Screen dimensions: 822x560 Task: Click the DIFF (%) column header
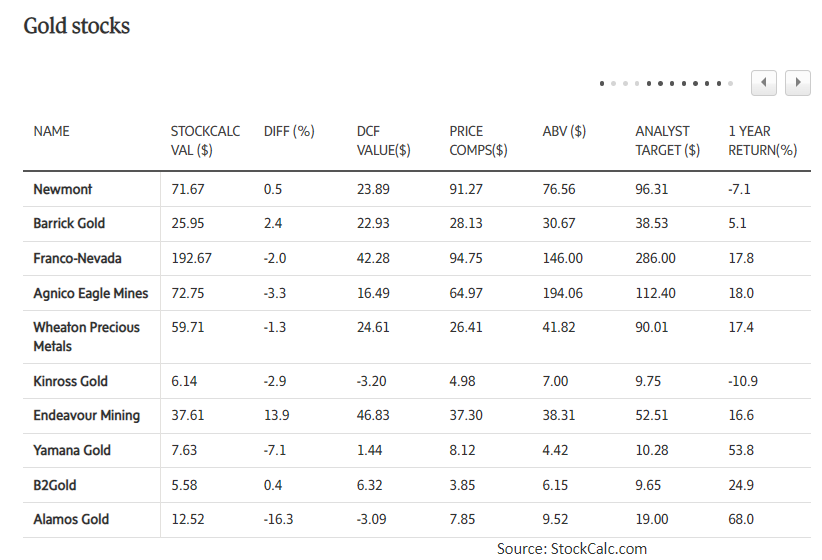click(289, 131)
